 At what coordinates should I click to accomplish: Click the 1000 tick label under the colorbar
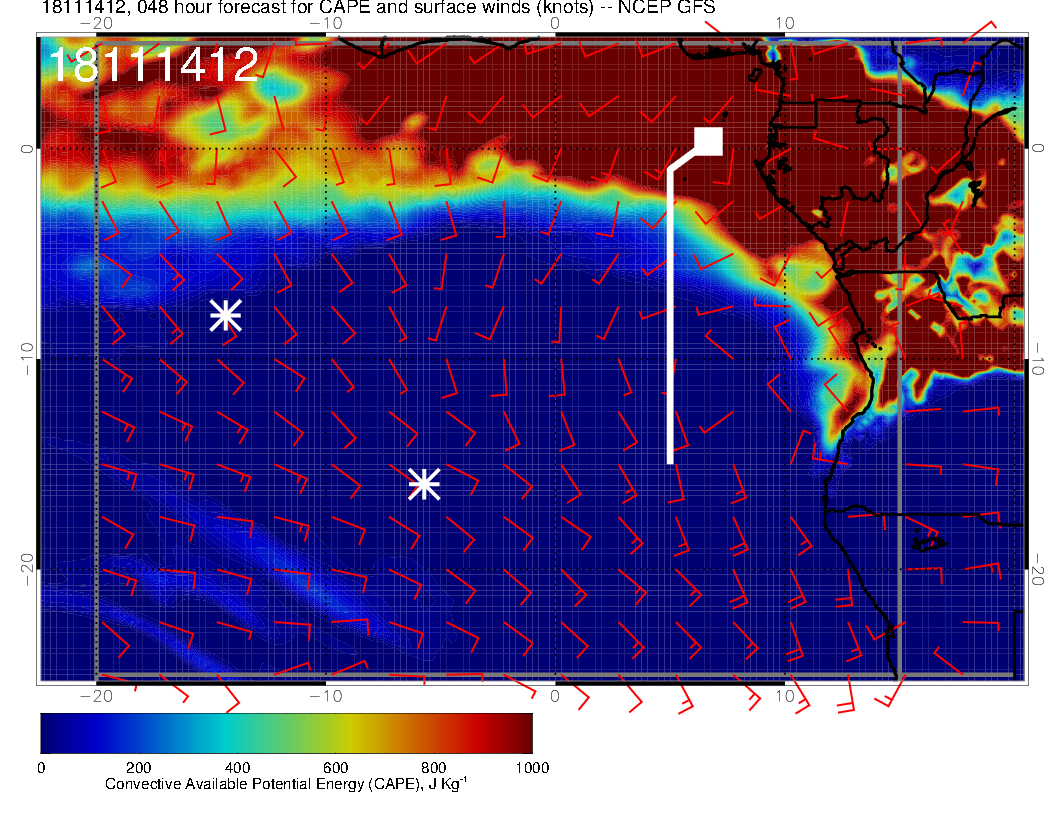(531, 767)
